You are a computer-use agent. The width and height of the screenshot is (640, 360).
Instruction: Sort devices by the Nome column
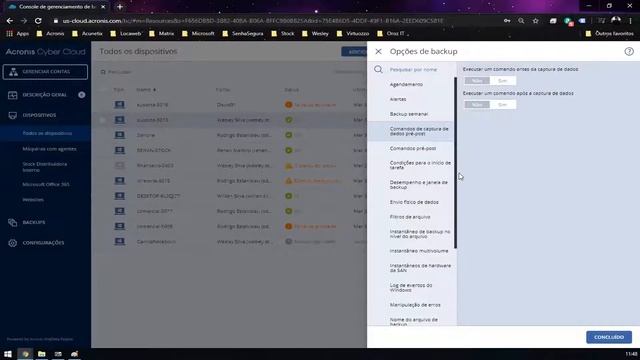146,89
